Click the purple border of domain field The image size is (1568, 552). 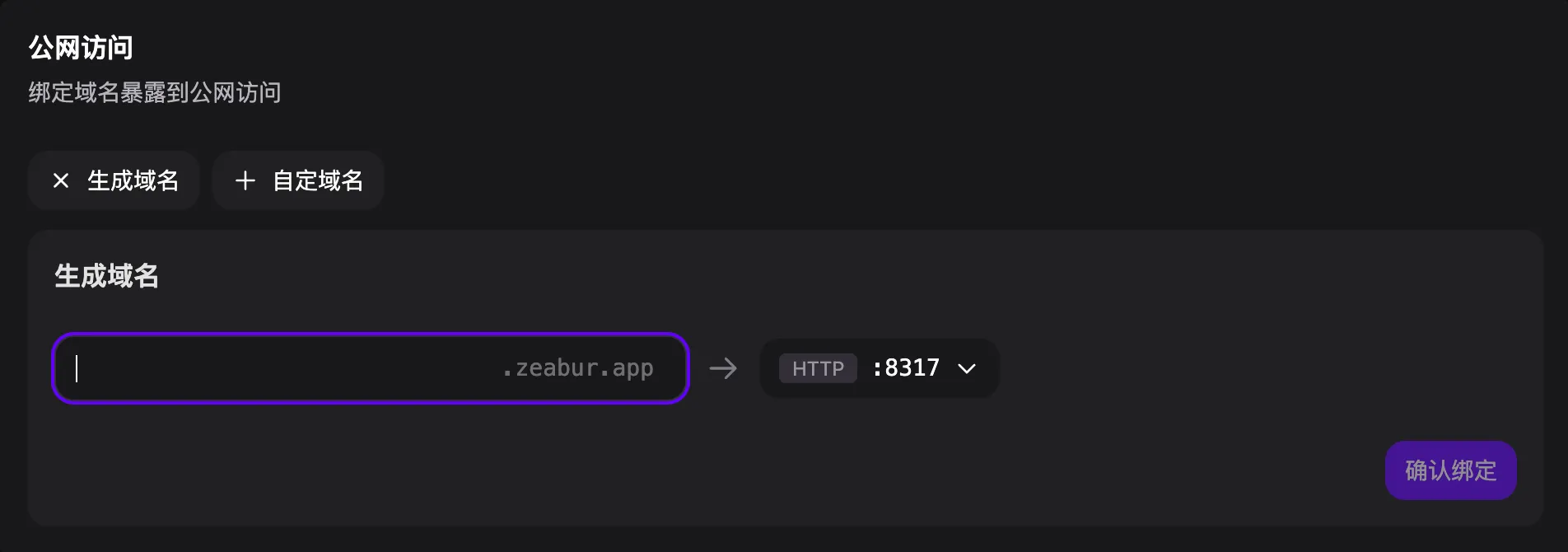point(371,334)
